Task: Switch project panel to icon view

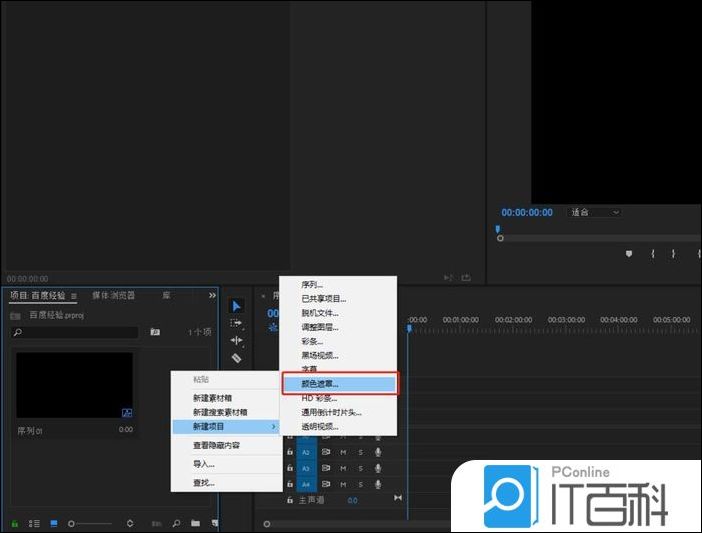Action: click(54, 523)
